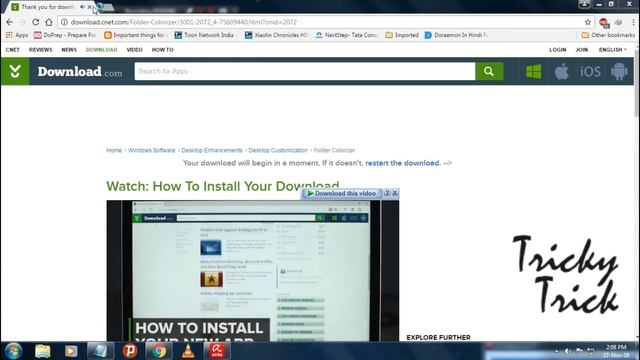Open File Explorer from taskbar
Image resolution: width=640 pixels, height=360 pixels.
[x=42, y=351]
